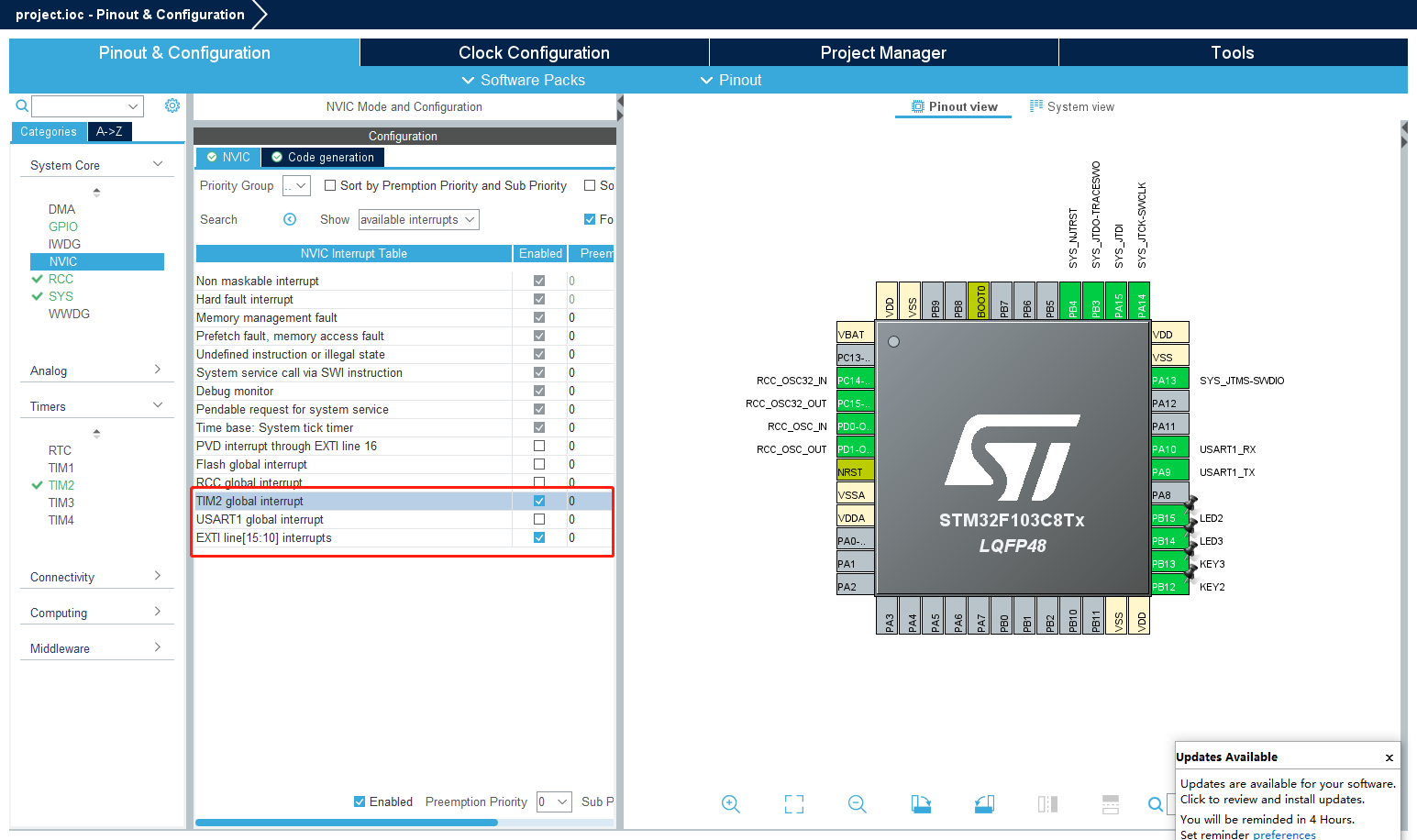Click the pin search magnifier in the pinout toolbar

click(x=1156, y=804)
